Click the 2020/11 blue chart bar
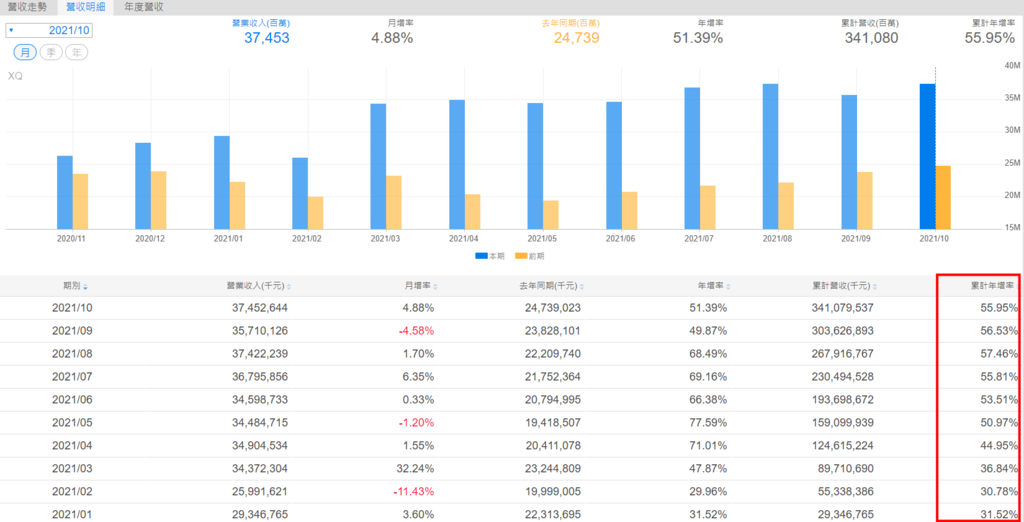 tap(65, 193)
